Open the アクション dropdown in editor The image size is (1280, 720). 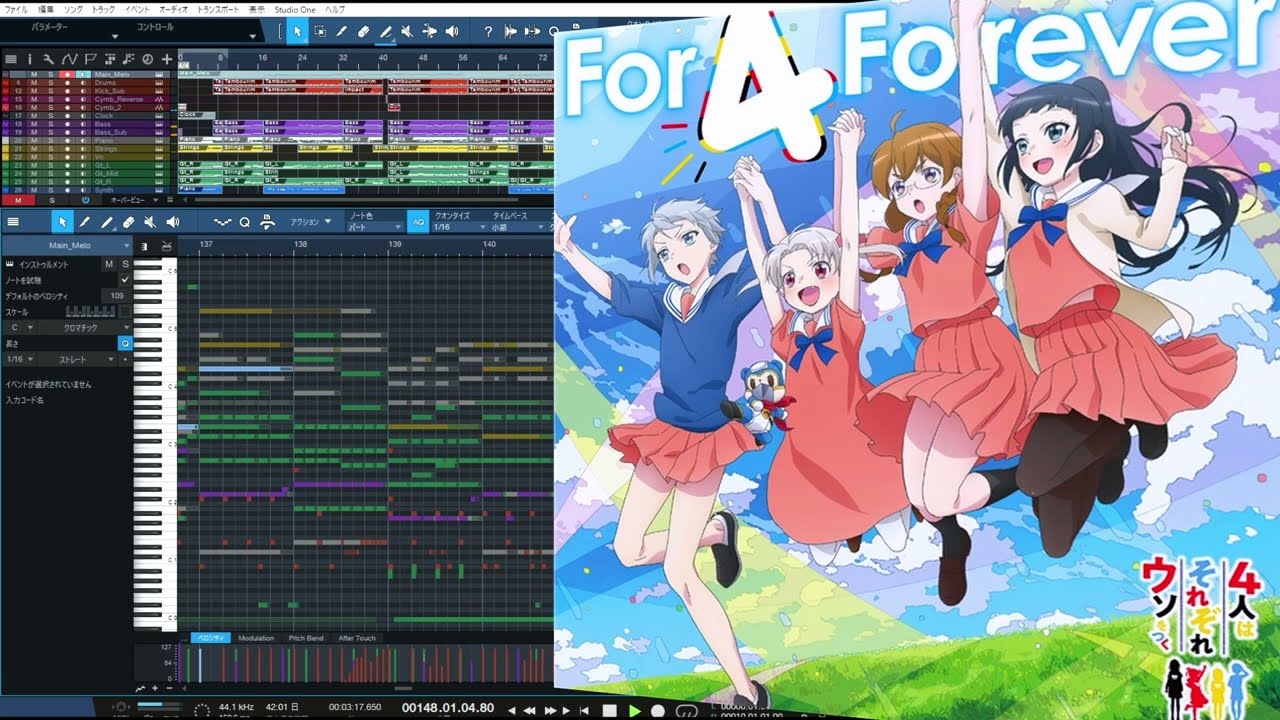pyautogui.click(x=310, y=222)
